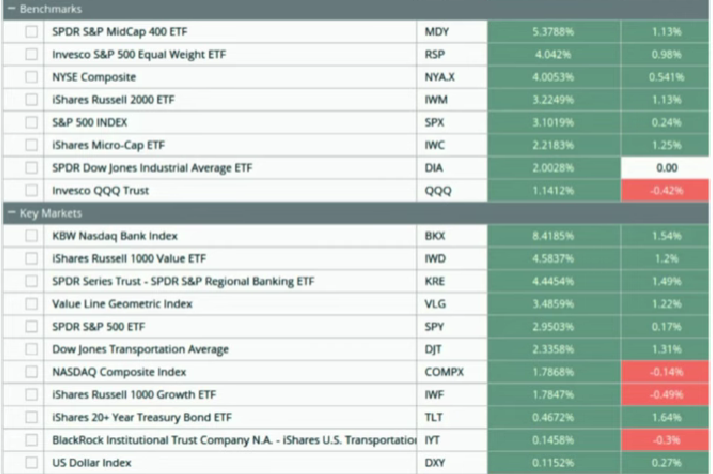The width and height of the screenshot is (713, 474).
Task: Select the TLT ticker symbol
Action: 434,418
